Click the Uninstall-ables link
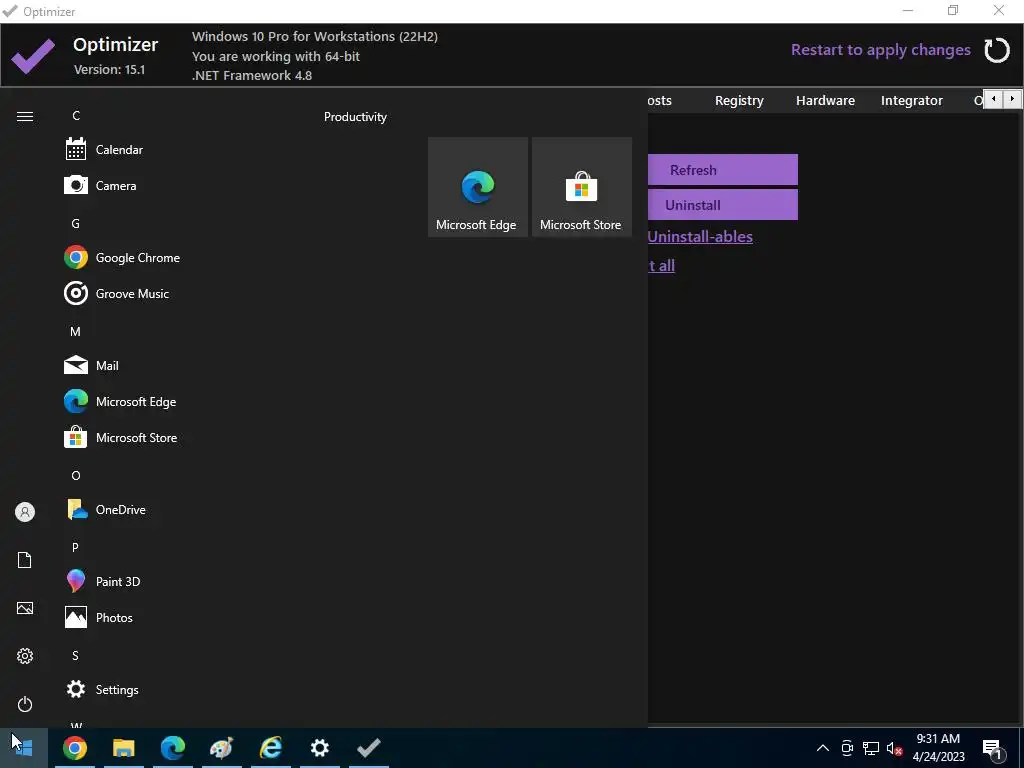 700,236
